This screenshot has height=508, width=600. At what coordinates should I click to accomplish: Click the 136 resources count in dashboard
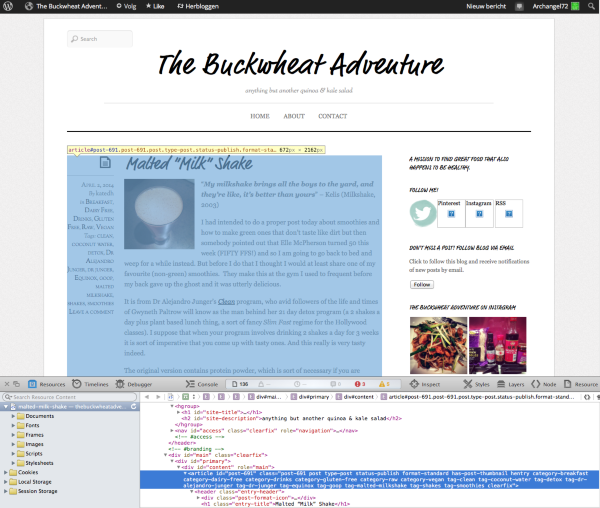pyautogui.click(x=240, y=384)
